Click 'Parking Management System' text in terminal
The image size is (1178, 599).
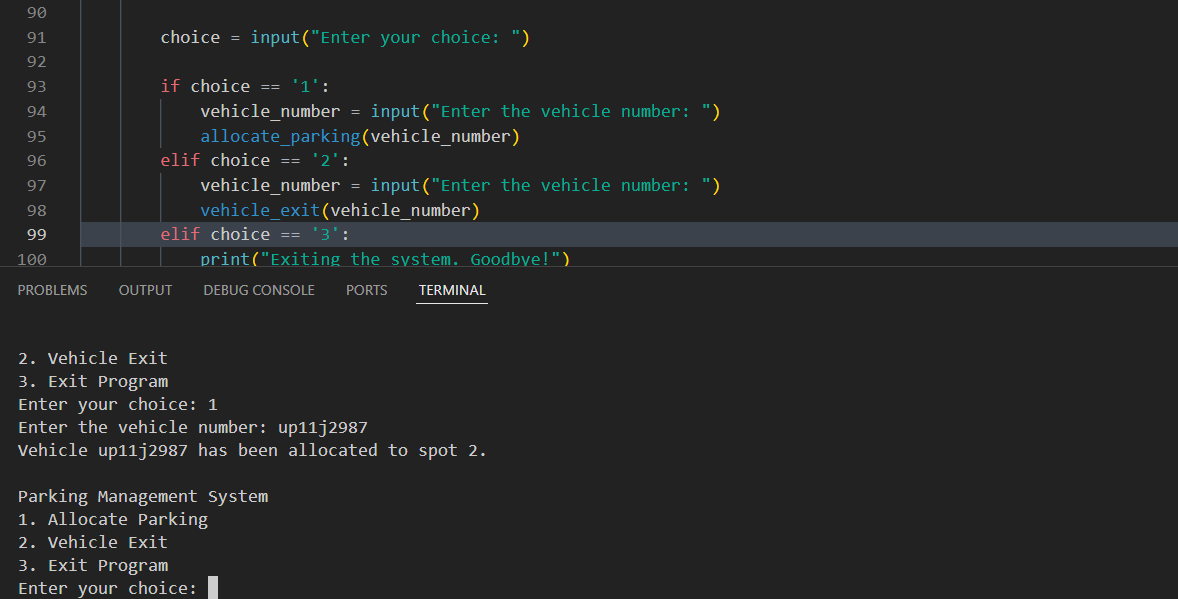143,496
